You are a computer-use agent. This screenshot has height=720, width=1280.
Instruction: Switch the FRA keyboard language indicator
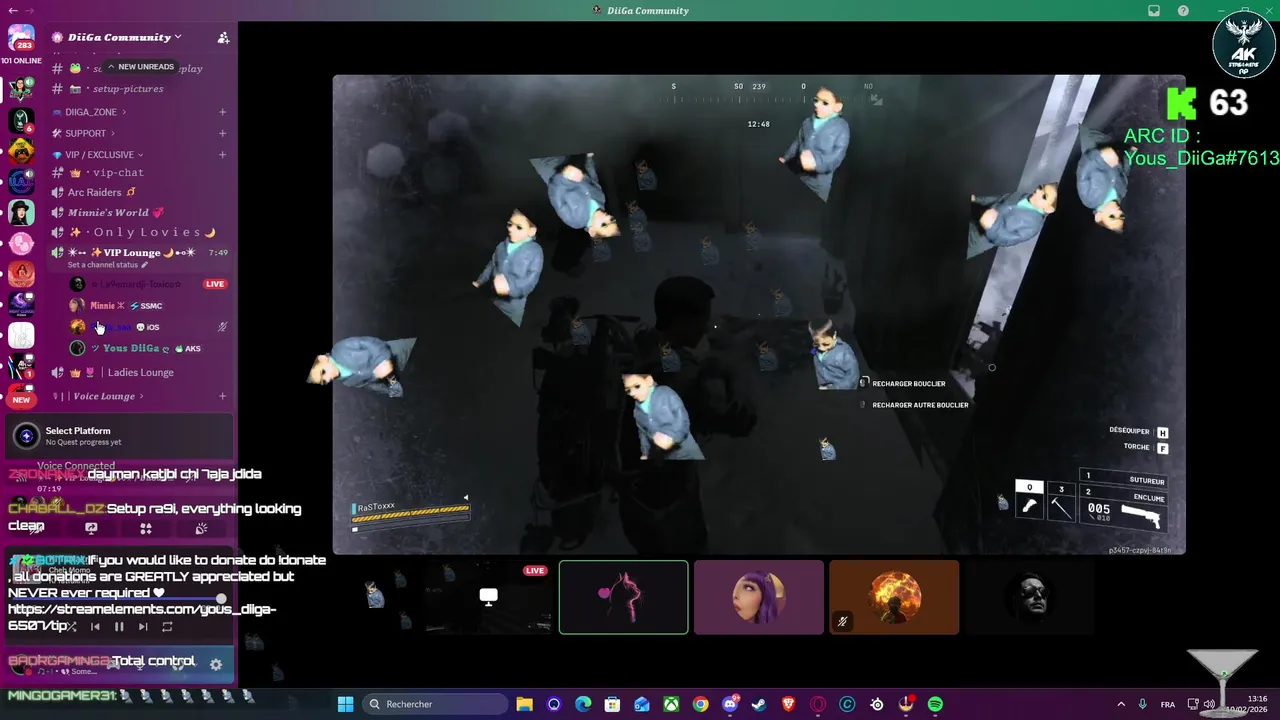pos(1168,704)
